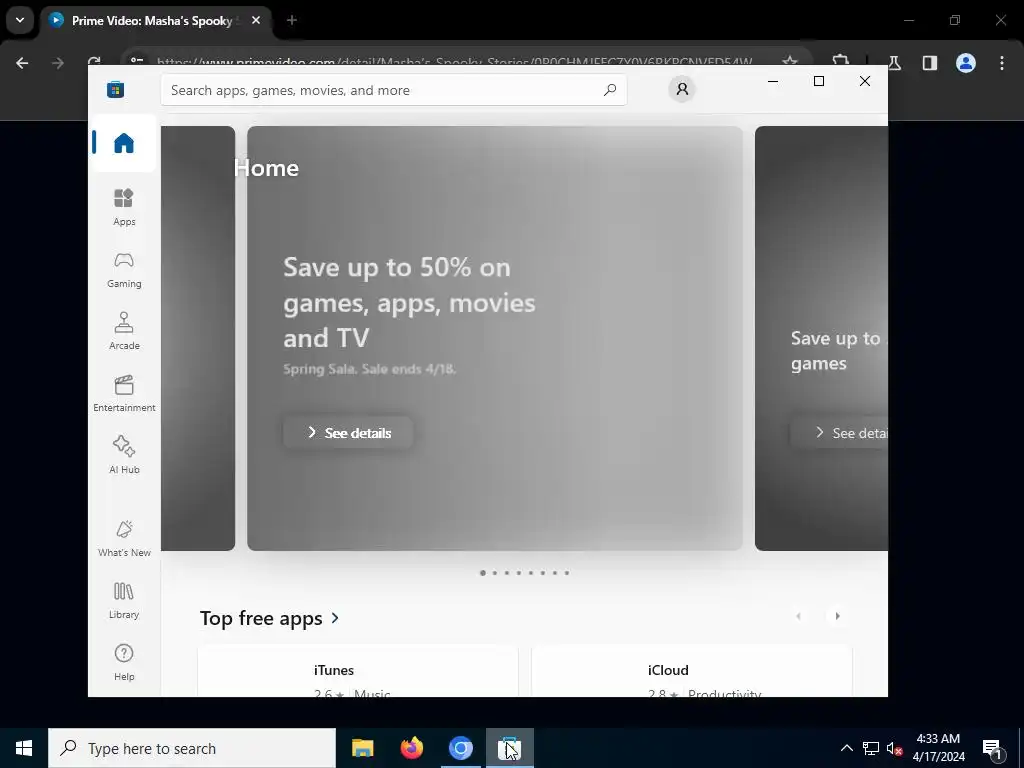
Task: Click the search magnifier icon in Store
Action: pyautogui.click(x=609, y=90)
